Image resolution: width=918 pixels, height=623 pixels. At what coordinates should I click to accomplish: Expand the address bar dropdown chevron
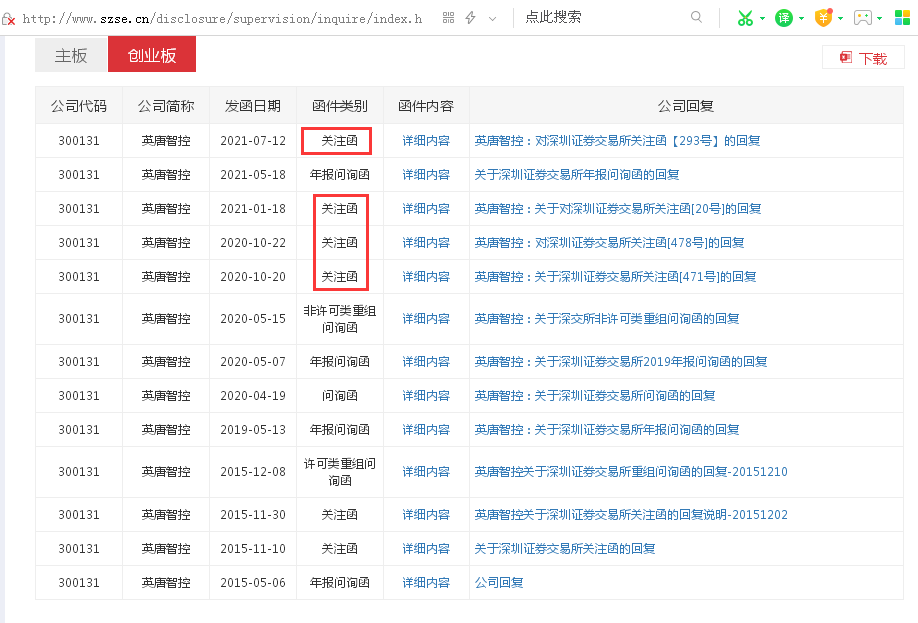pyautogui.click(x=492, y=19)
